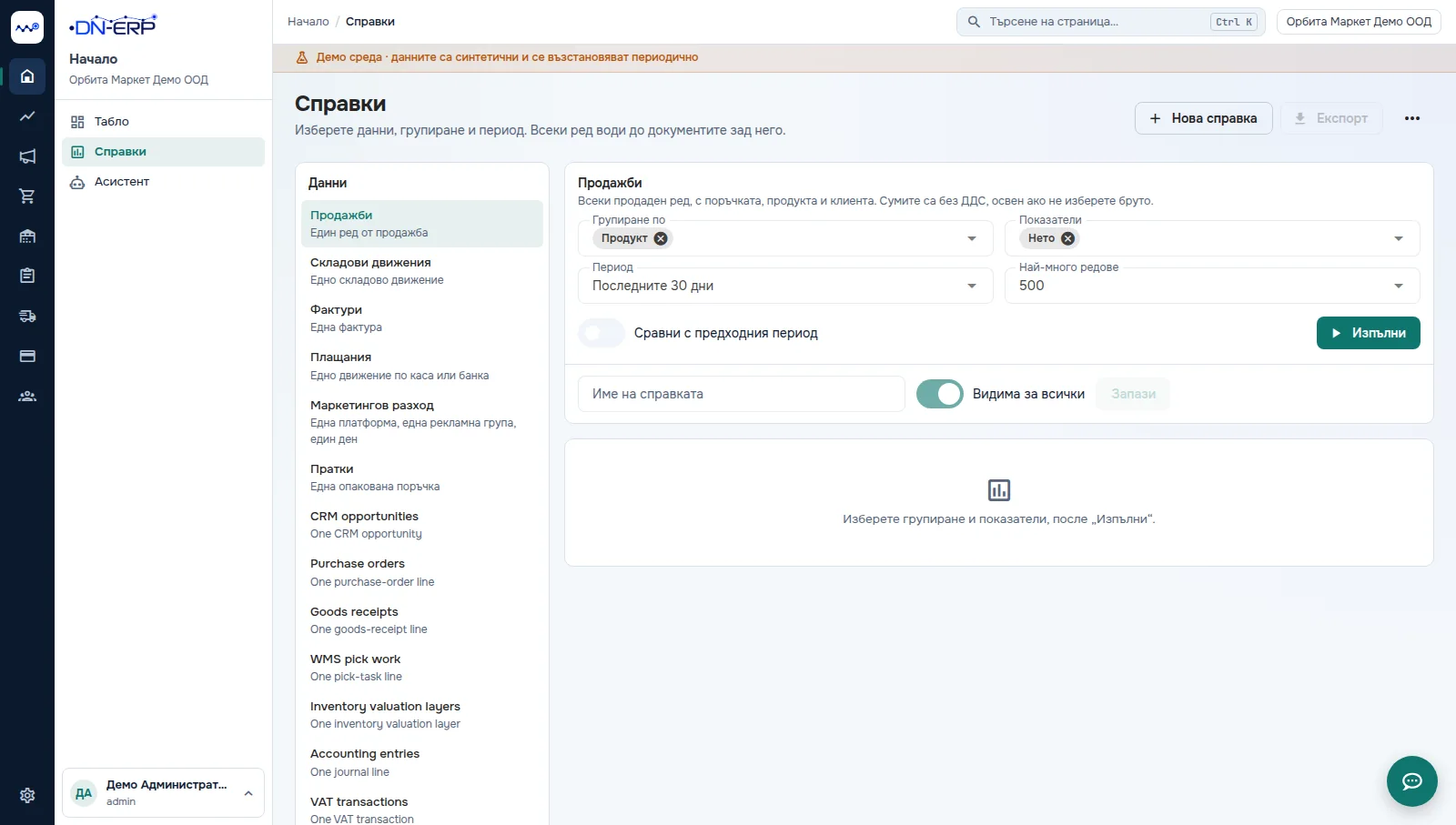
Task: Open the delivery truck icon in rail
Action: tap(27, 316)
